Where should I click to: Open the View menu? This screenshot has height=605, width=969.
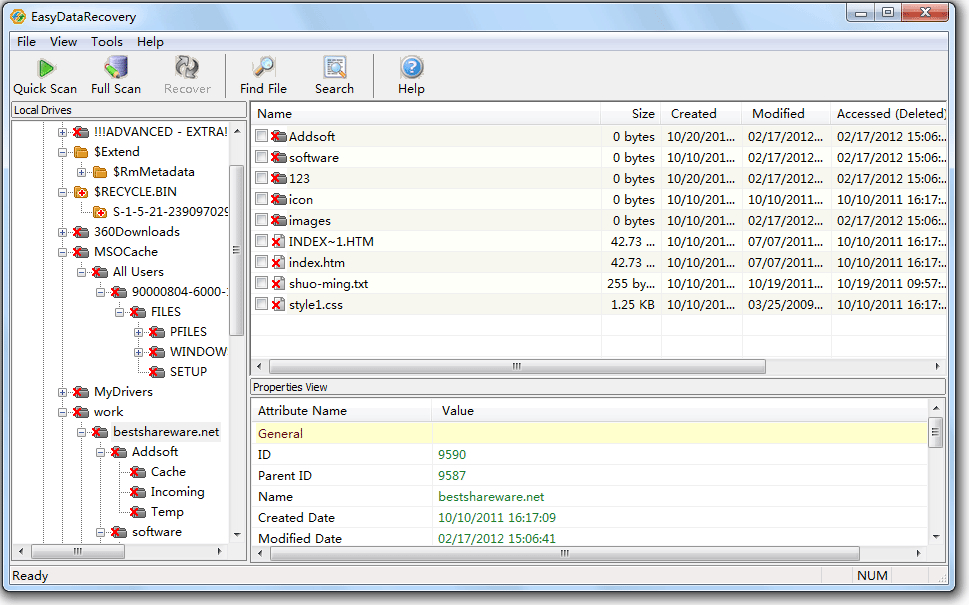[x=63, y=42]
